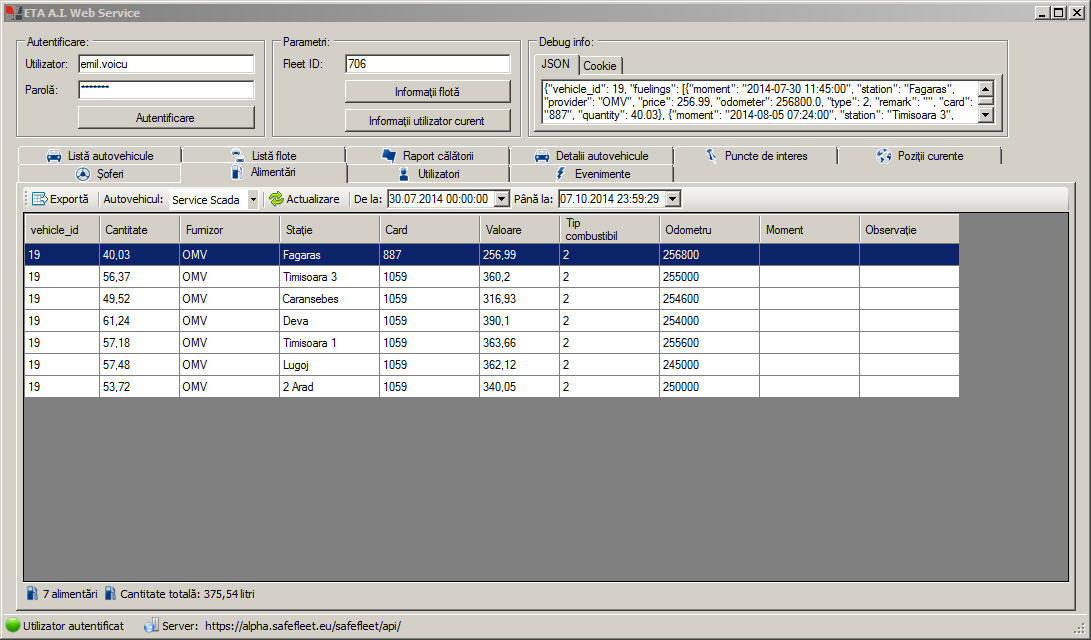Click the pin icon on Puncte de interes tab
The image size is (1091, 640).
(711, 156)
